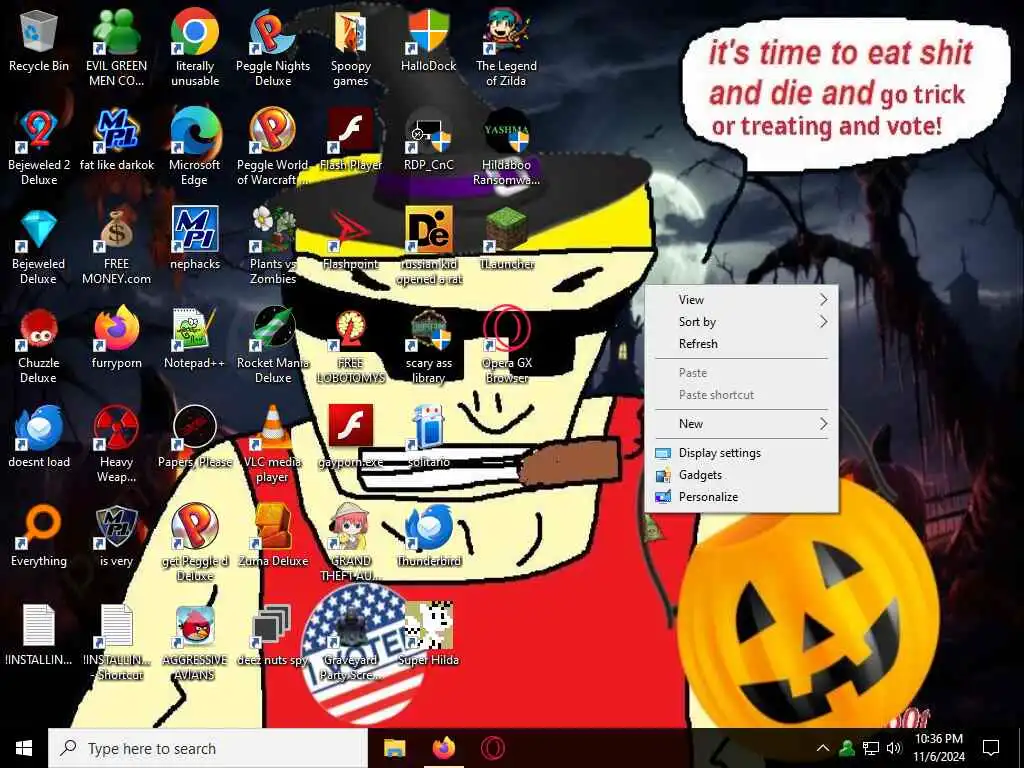Open the TLauncher Minecraft icon
Image resolution: width=1024 pixels, height=768 pixels.
(506, 239)
